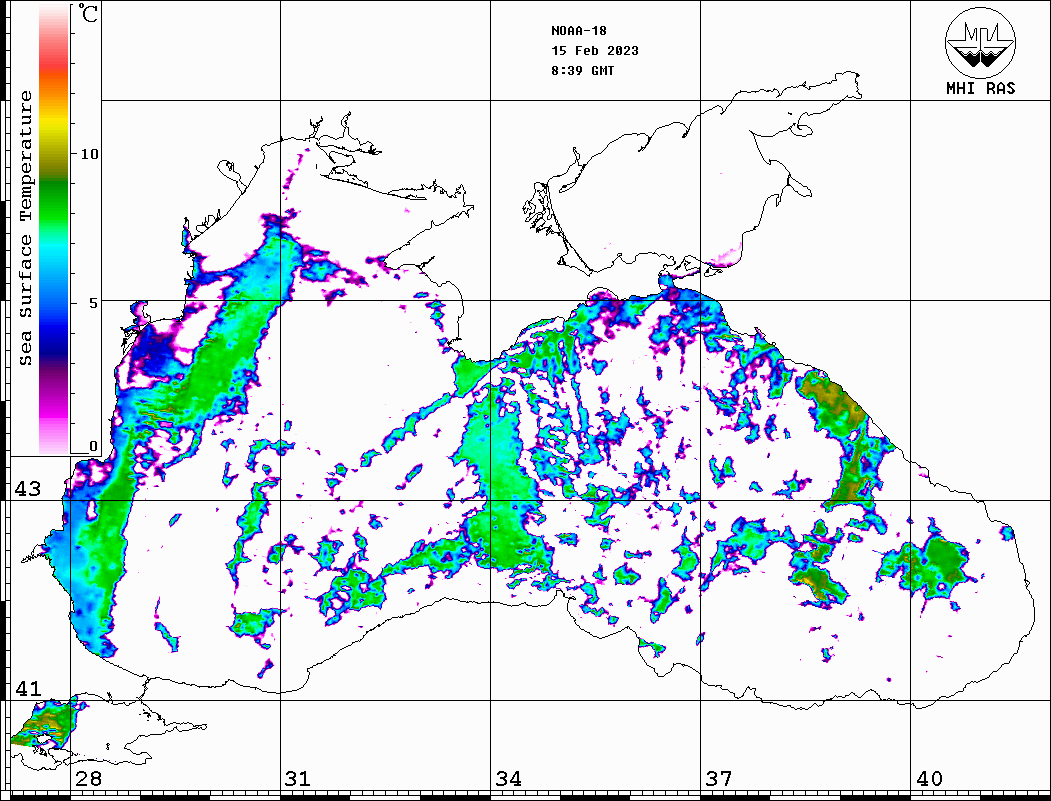
Task: Click longitude label '34'
Action: tap(508, 778)
